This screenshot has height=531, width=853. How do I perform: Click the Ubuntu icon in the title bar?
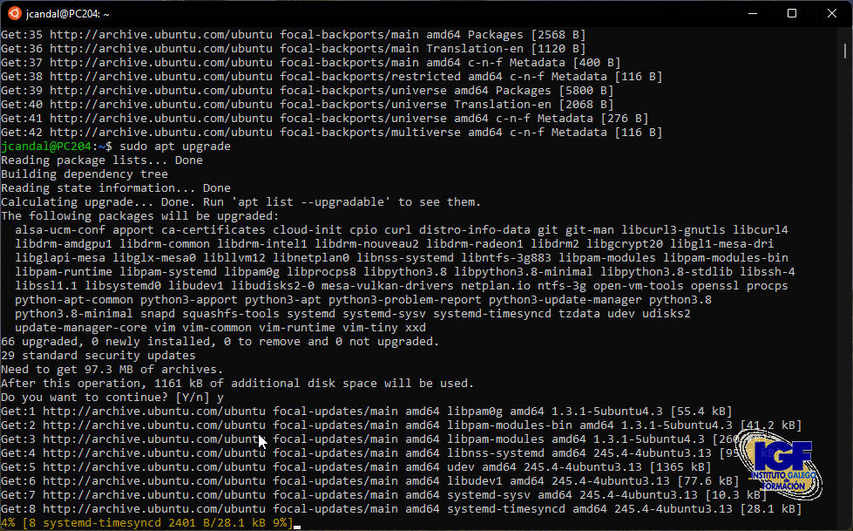[14, 14]
